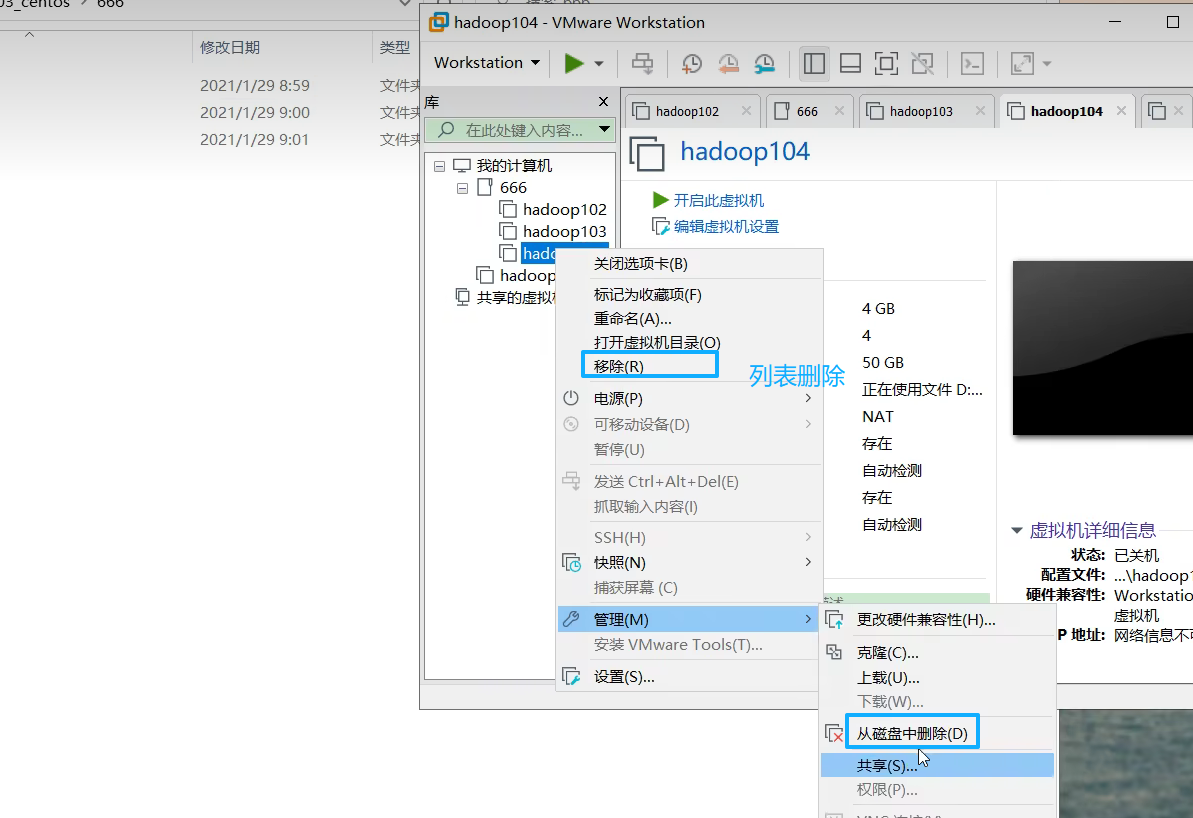Viewport: 1193px width, 818px height.
Task: Collapse the 666 folder node
Action: point(462,188)
